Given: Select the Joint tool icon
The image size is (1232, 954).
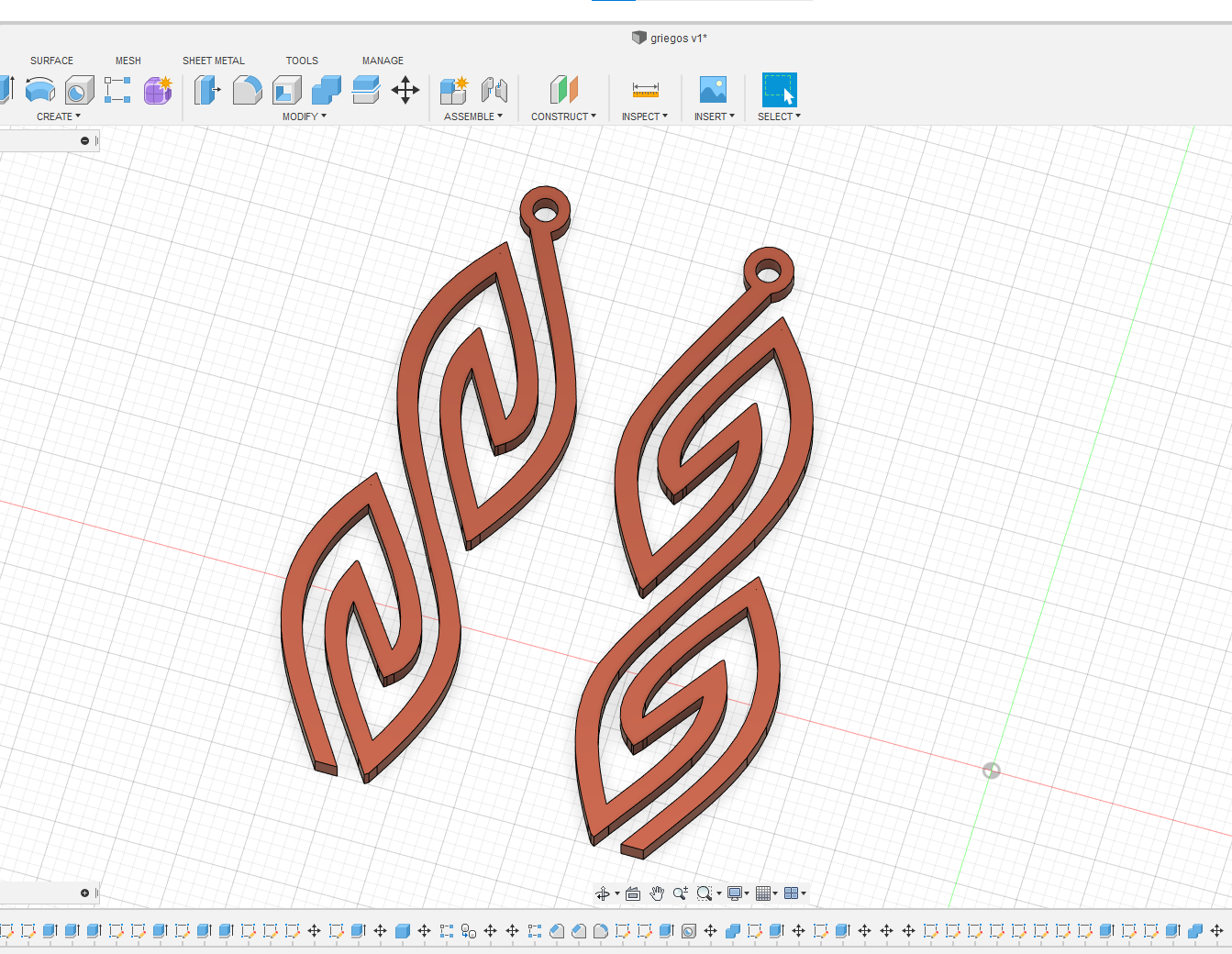Looking at the screenshot, I should click(x=494, y=90).
